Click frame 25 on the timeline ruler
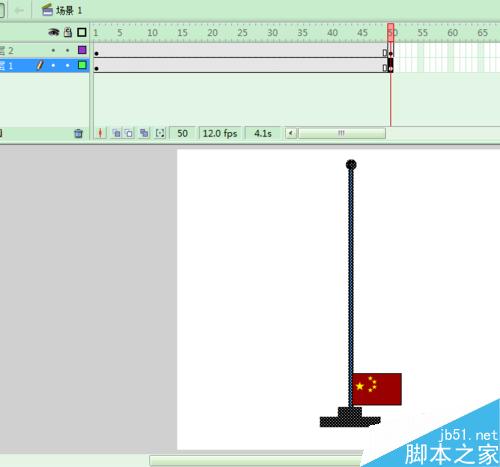The height and width of the screenshot is (467, 500). tap(242, 33)
